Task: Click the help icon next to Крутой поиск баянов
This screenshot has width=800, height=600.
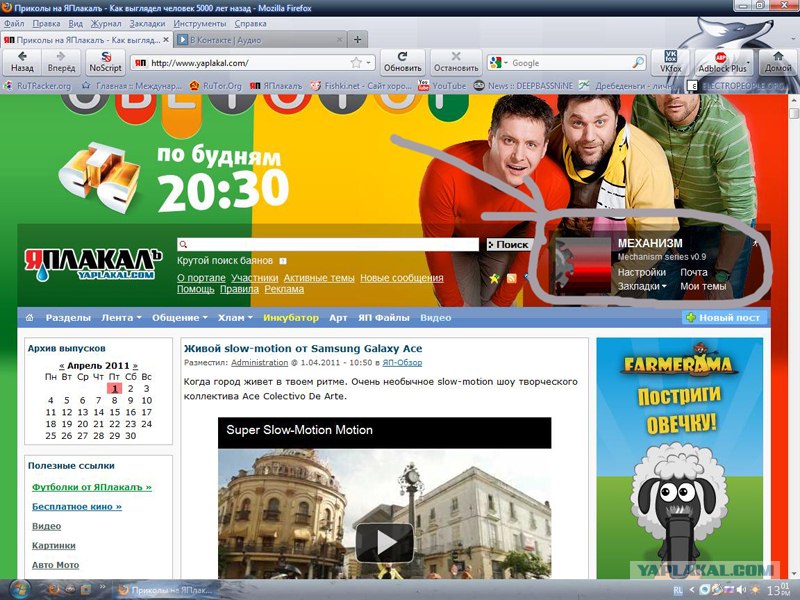Action: pyautogui.click(x=283, y=261)
